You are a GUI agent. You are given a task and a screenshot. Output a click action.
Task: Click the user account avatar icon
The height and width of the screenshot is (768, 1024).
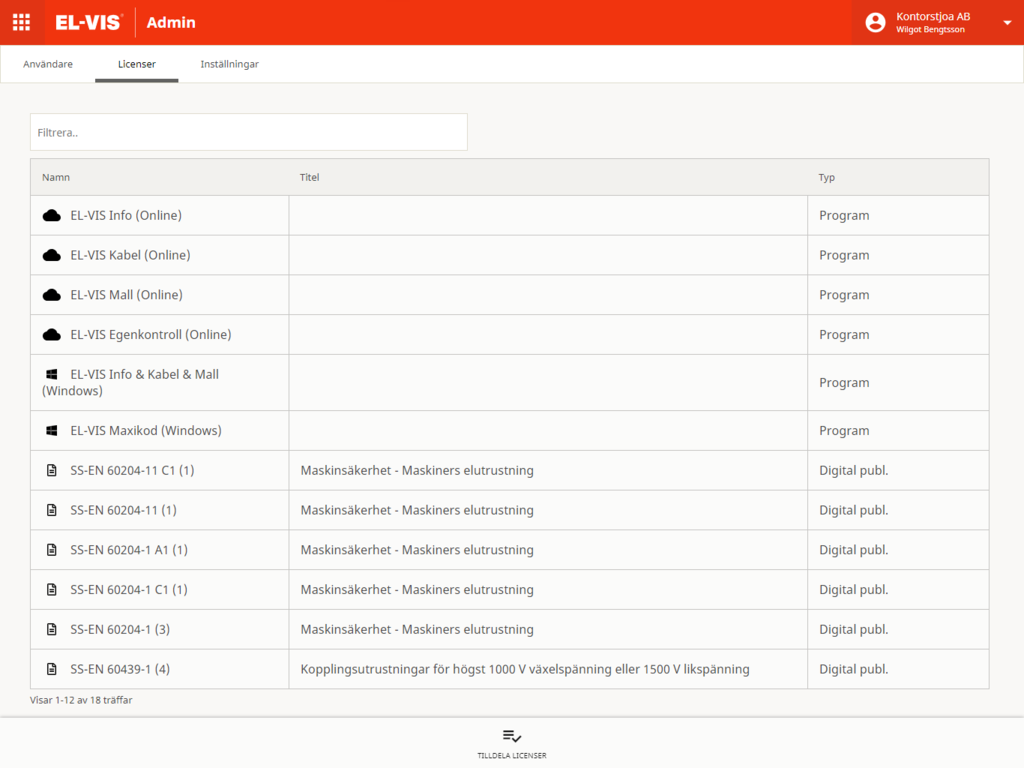[x=875, y=22]
